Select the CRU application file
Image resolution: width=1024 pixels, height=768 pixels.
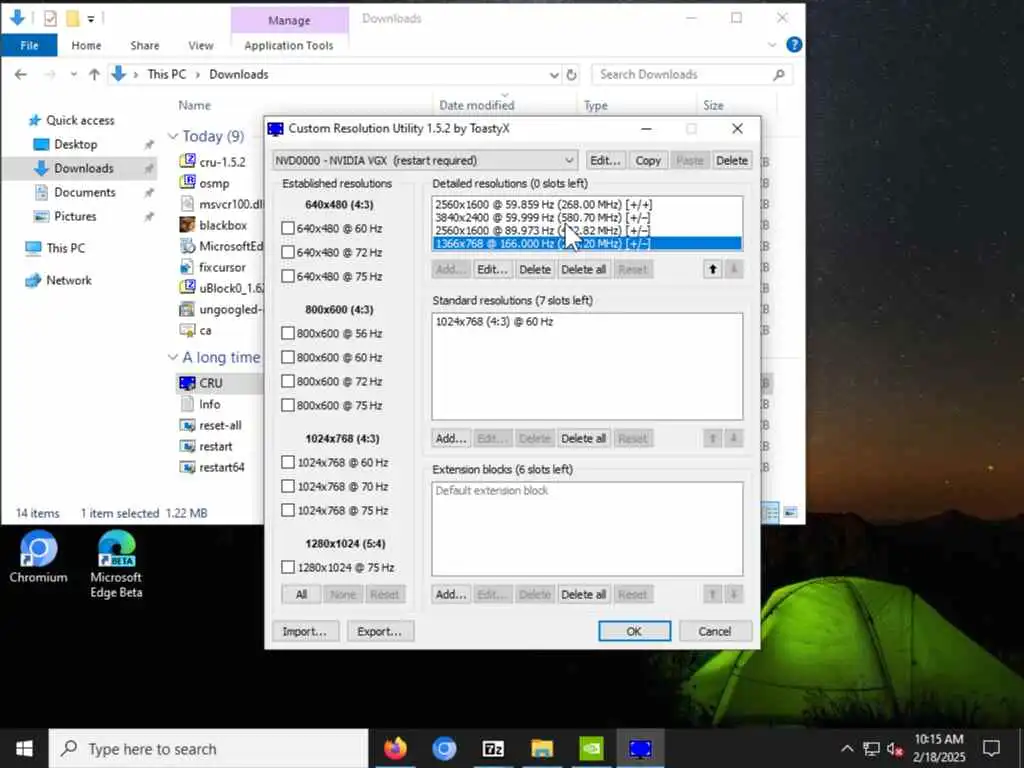210,383
